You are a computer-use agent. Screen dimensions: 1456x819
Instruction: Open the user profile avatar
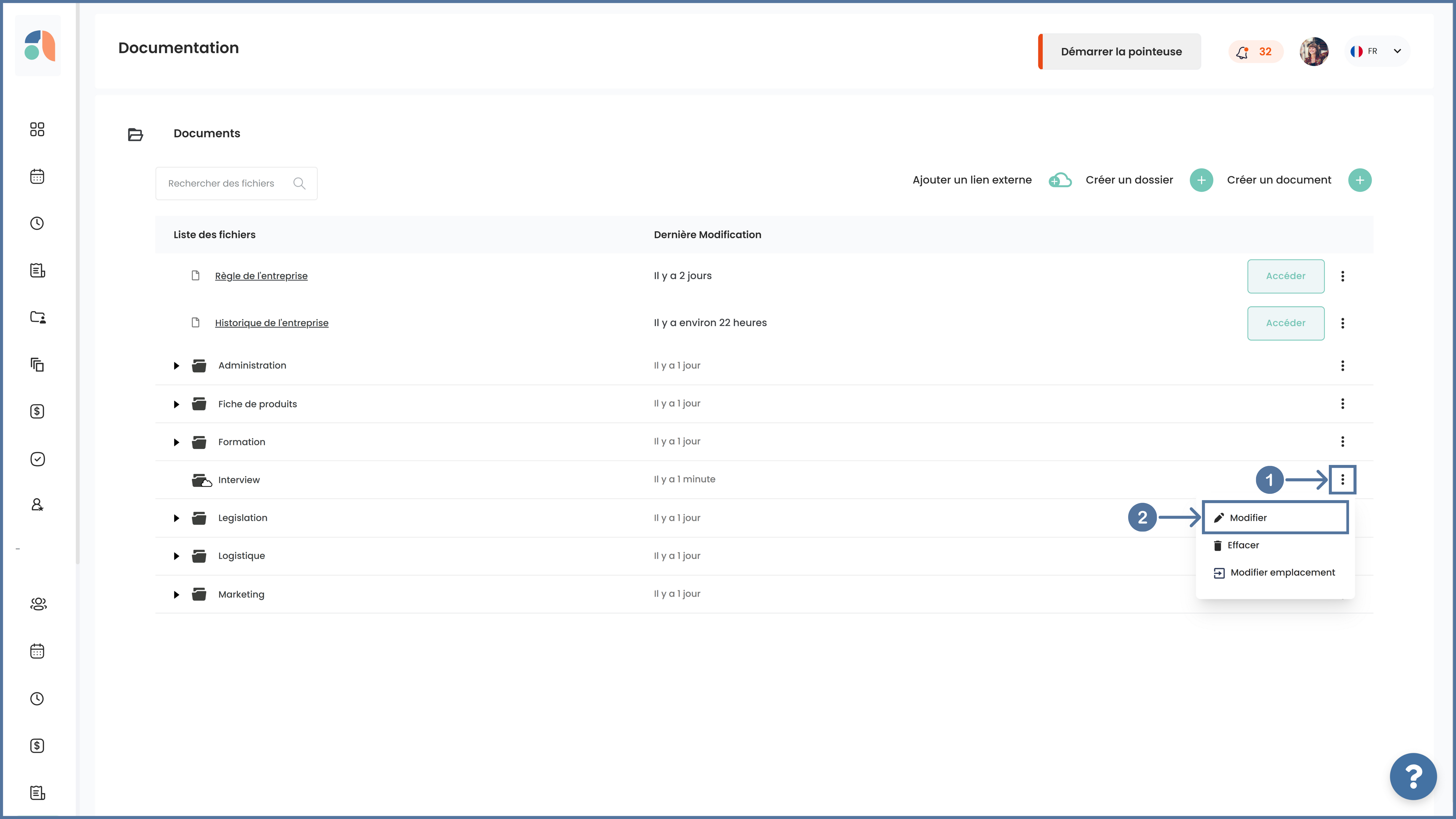(x=1314, y=51)
